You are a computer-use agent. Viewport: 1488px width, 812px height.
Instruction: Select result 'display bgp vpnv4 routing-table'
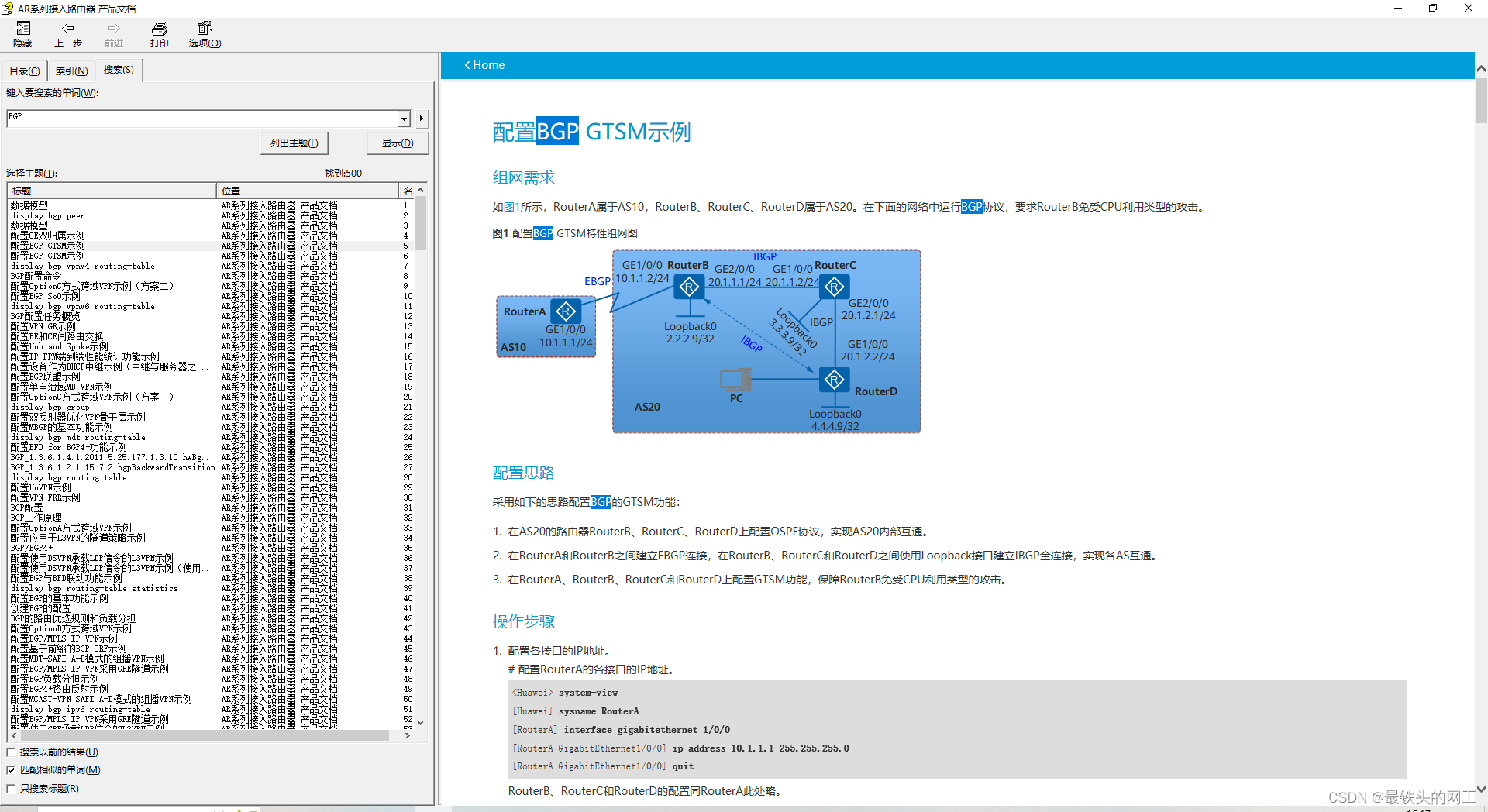[83, 267]
